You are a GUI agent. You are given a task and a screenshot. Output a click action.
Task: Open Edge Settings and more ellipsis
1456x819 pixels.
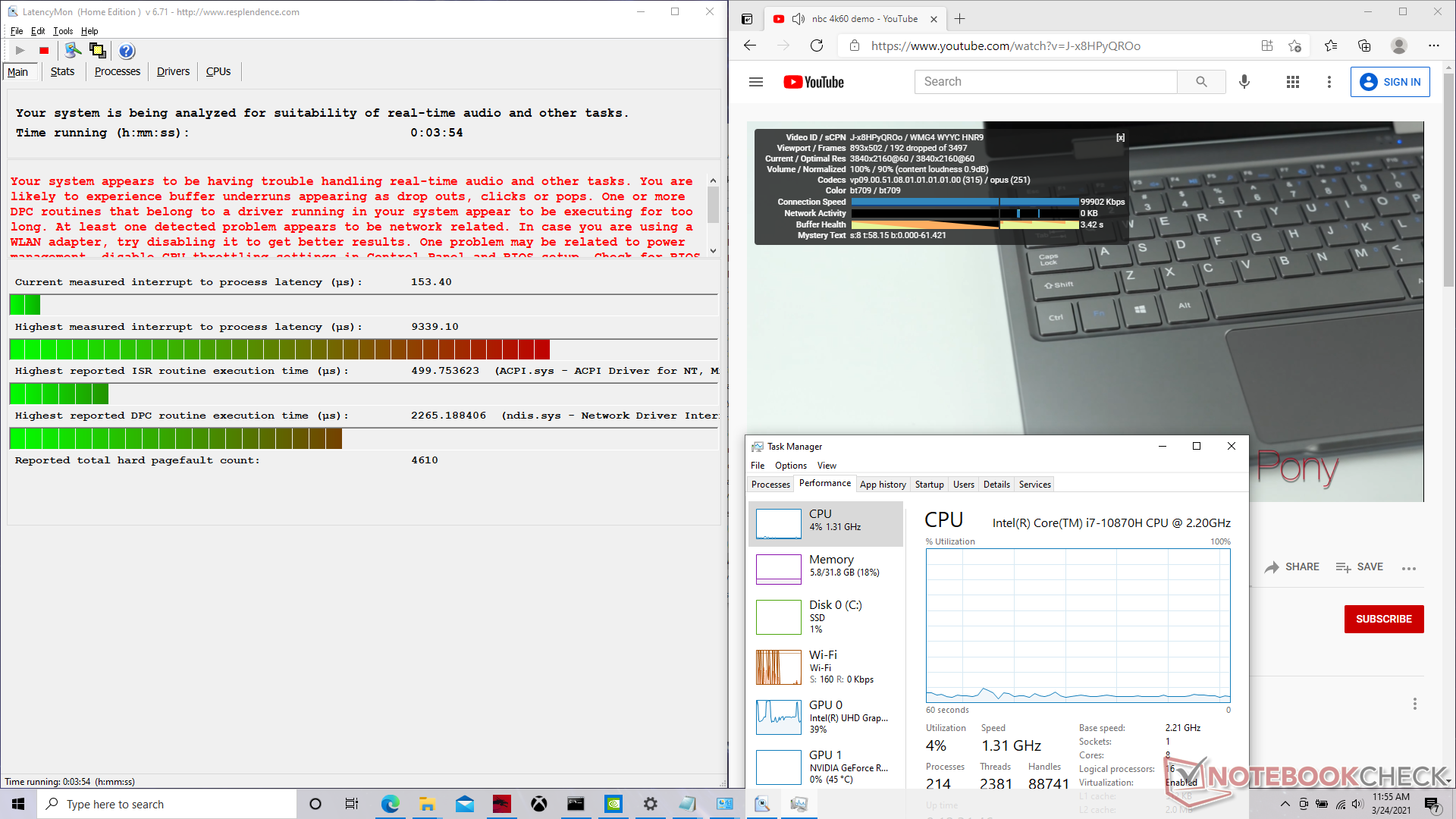pos(1433,45)
